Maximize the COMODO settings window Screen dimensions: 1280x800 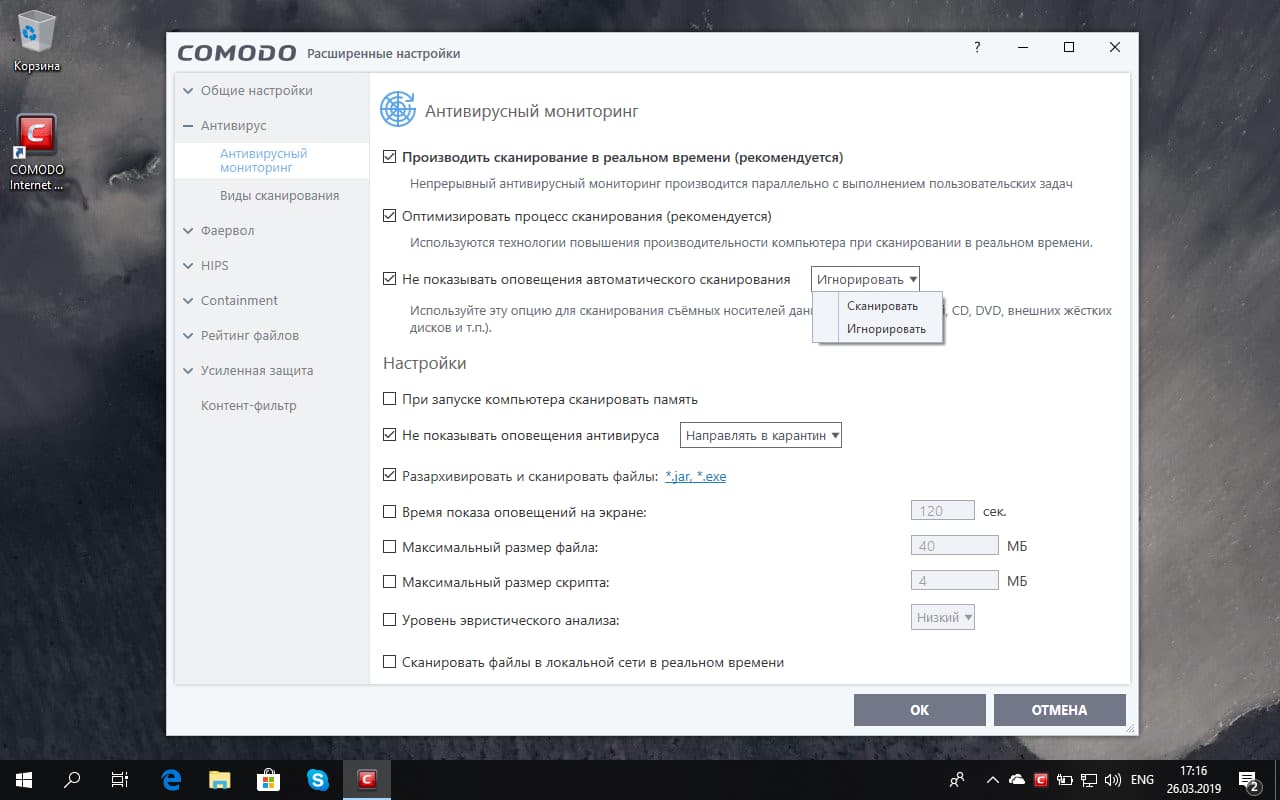[1069, 47]
